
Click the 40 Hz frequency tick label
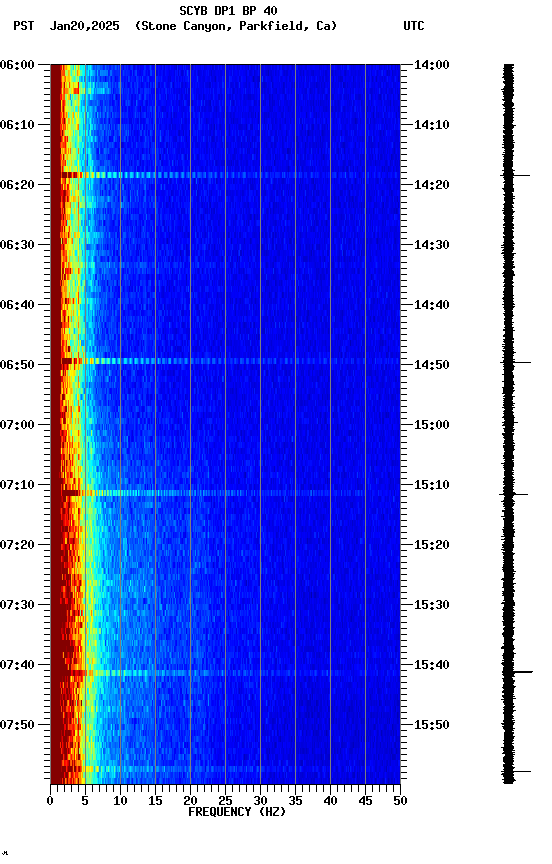(x=330, y=801)
